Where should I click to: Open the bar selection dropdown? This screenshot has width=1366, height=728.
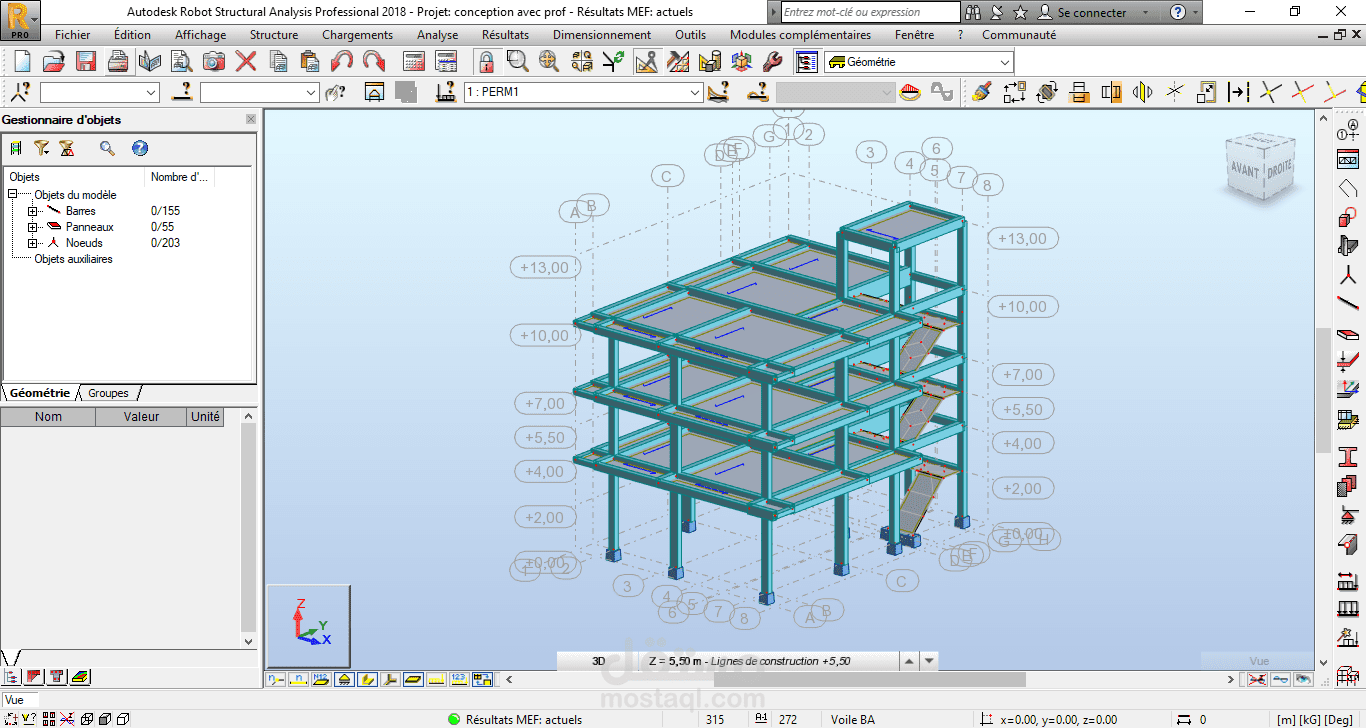[311, 92]
